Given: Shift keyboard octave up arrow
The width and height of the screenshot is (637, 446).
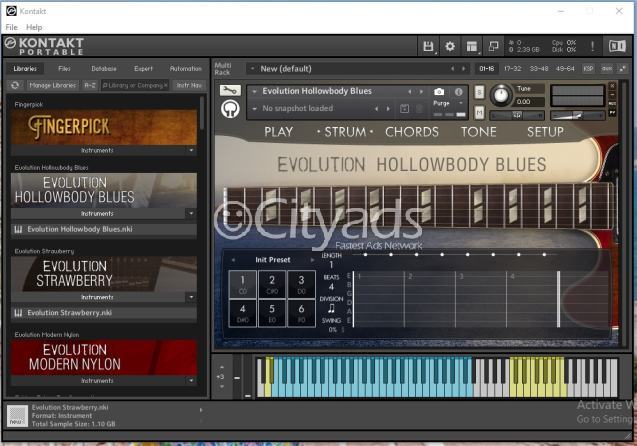Looking at the screenshot, I should pyautogui.click(x=221, y=367).
